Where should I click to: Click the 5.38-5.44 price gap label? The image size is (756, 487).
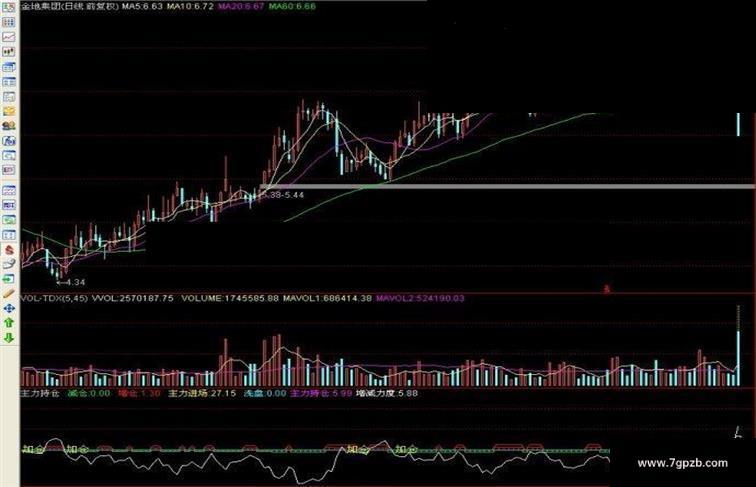point(282,195)
